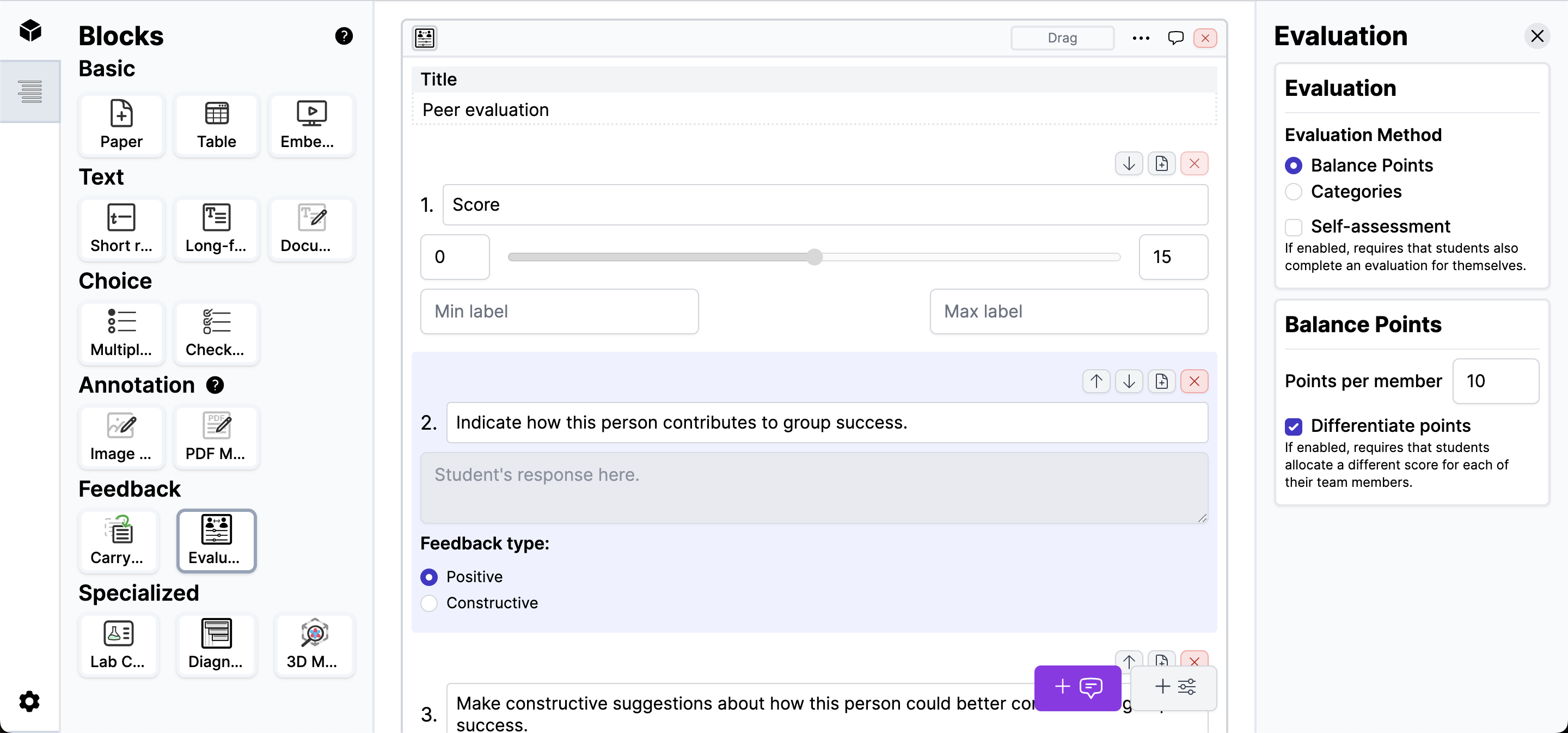Add a Carry forward feedback block
The height and width of the screenshot is (733, 1568).
pos(118,541)
